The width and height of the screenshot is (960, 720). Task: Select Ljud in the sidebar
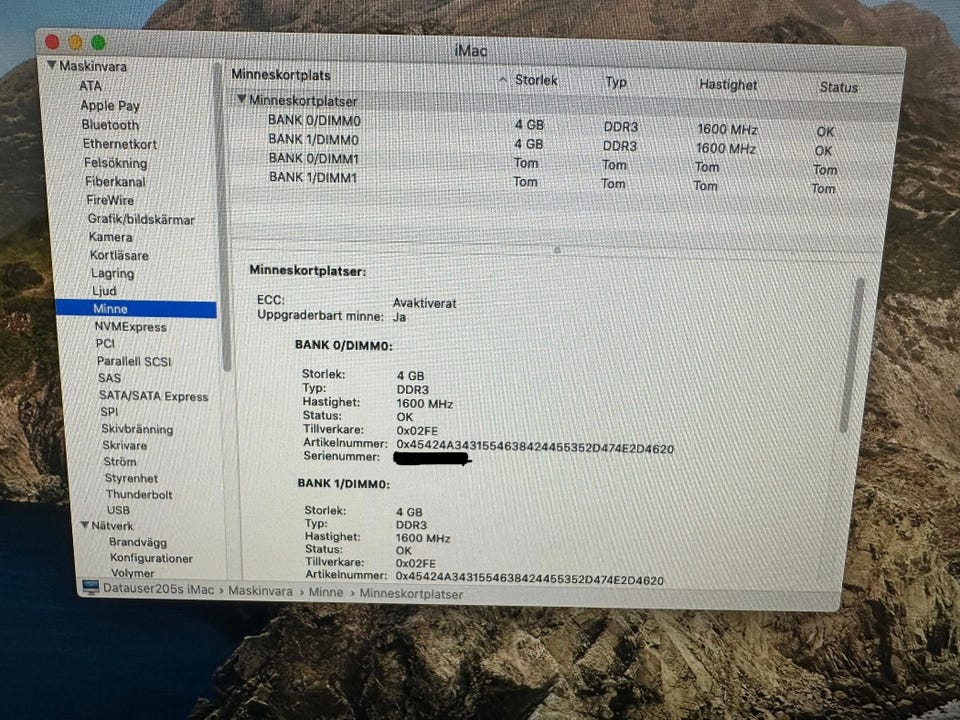104,291
